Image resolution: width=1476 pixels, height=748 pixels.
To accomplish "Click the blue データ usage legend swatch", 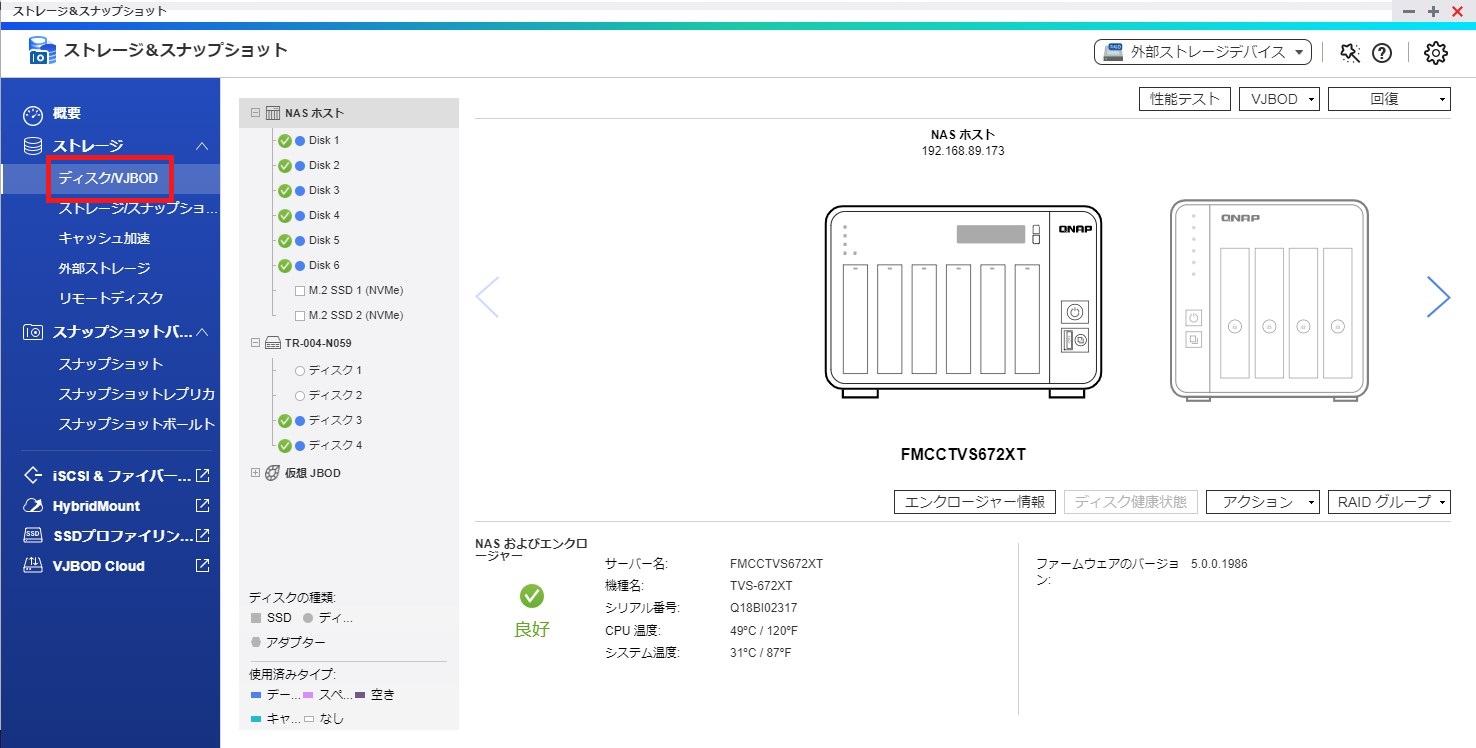I will click(x=255, y=694).
